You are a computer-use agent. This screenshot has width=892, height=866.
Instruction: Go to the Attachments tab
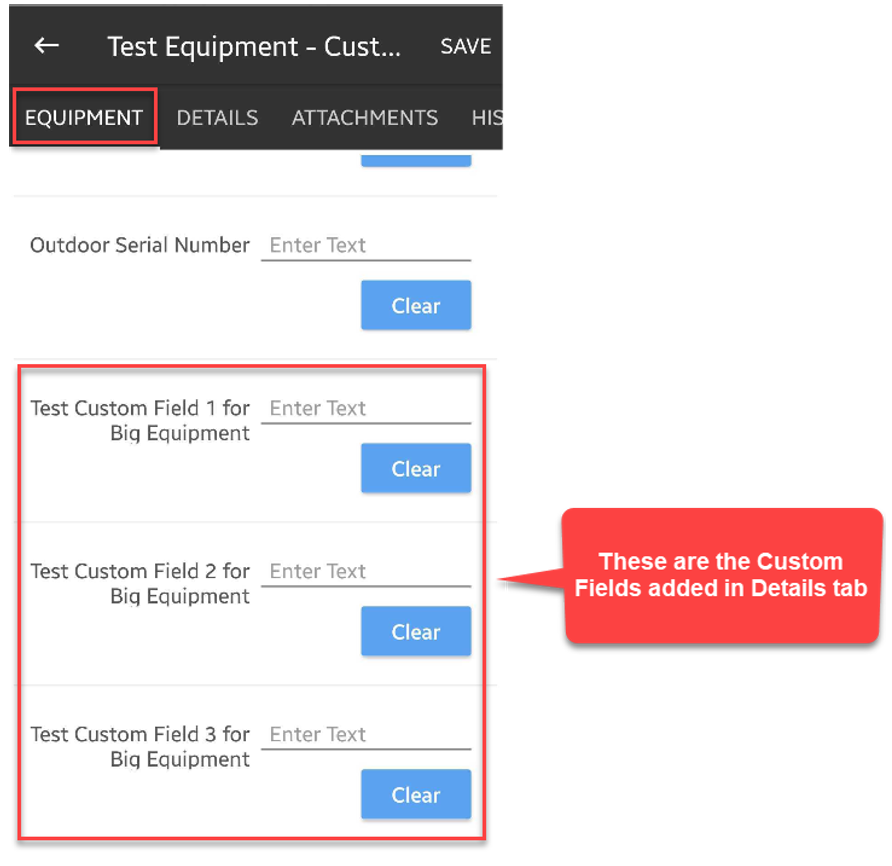(x=364, y=118)
